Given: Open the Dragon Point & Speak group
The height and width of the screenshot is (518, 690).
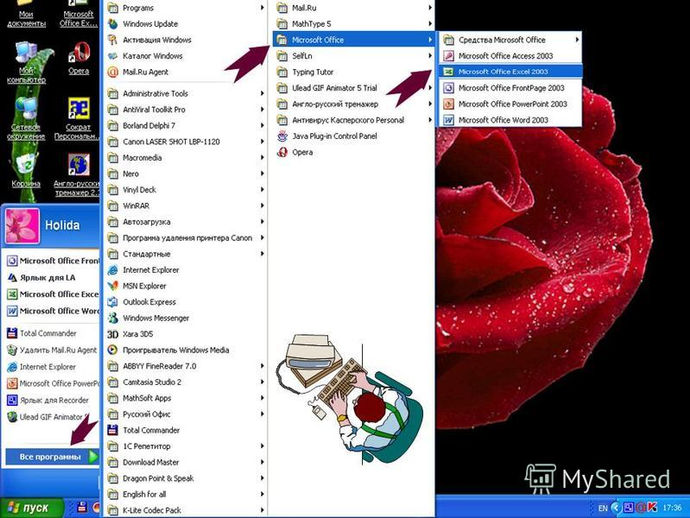Looking at the screenshot, I should coord(186,478).
